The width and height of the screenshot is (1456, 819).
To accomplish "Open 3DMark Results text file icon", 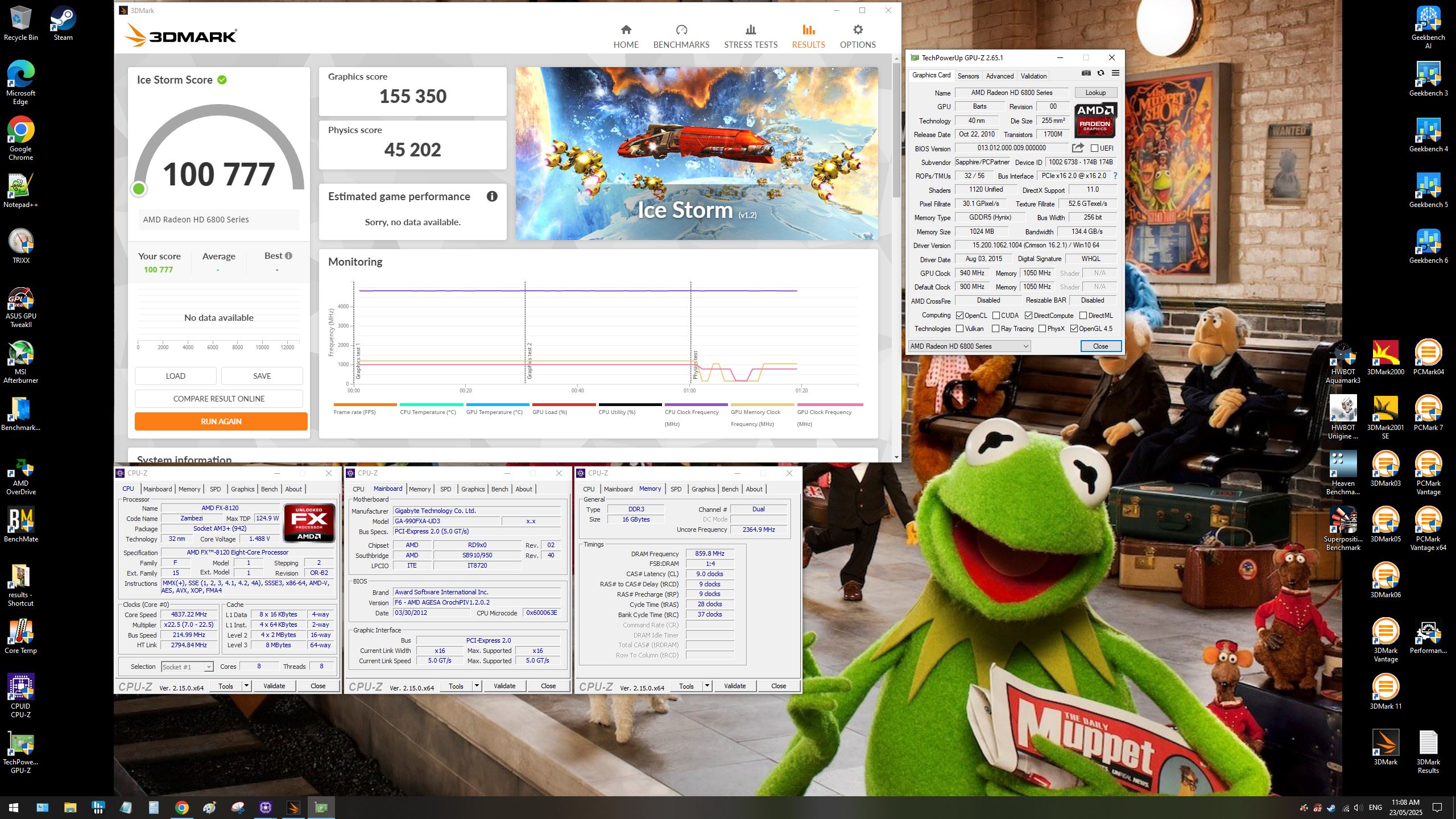I will click(x=1428, y=751).
